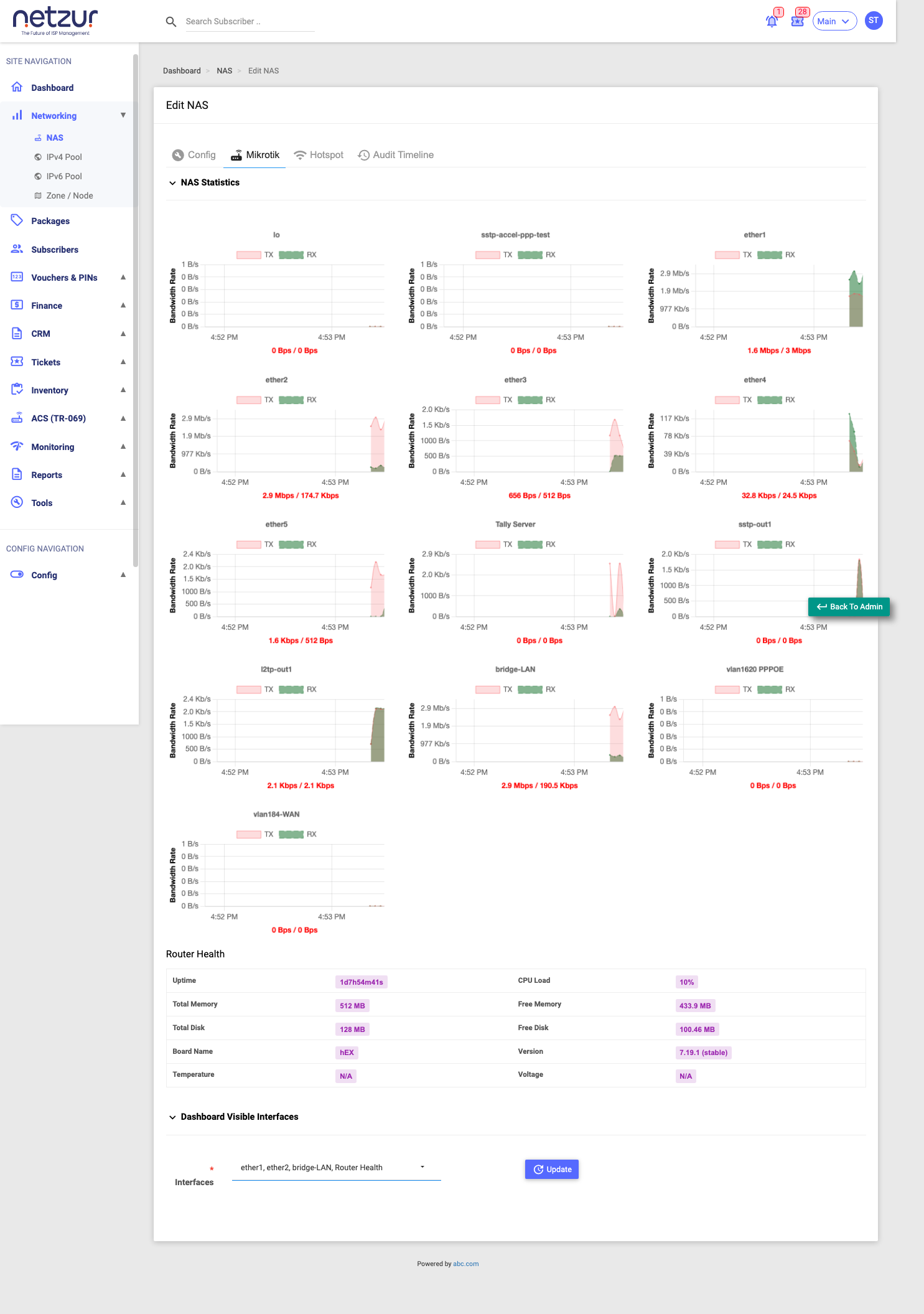Image resolution: width=924 pixels, height=1314 pixels.
Task: Click the Inventory clipboard icon
Action: coord(17,390)
